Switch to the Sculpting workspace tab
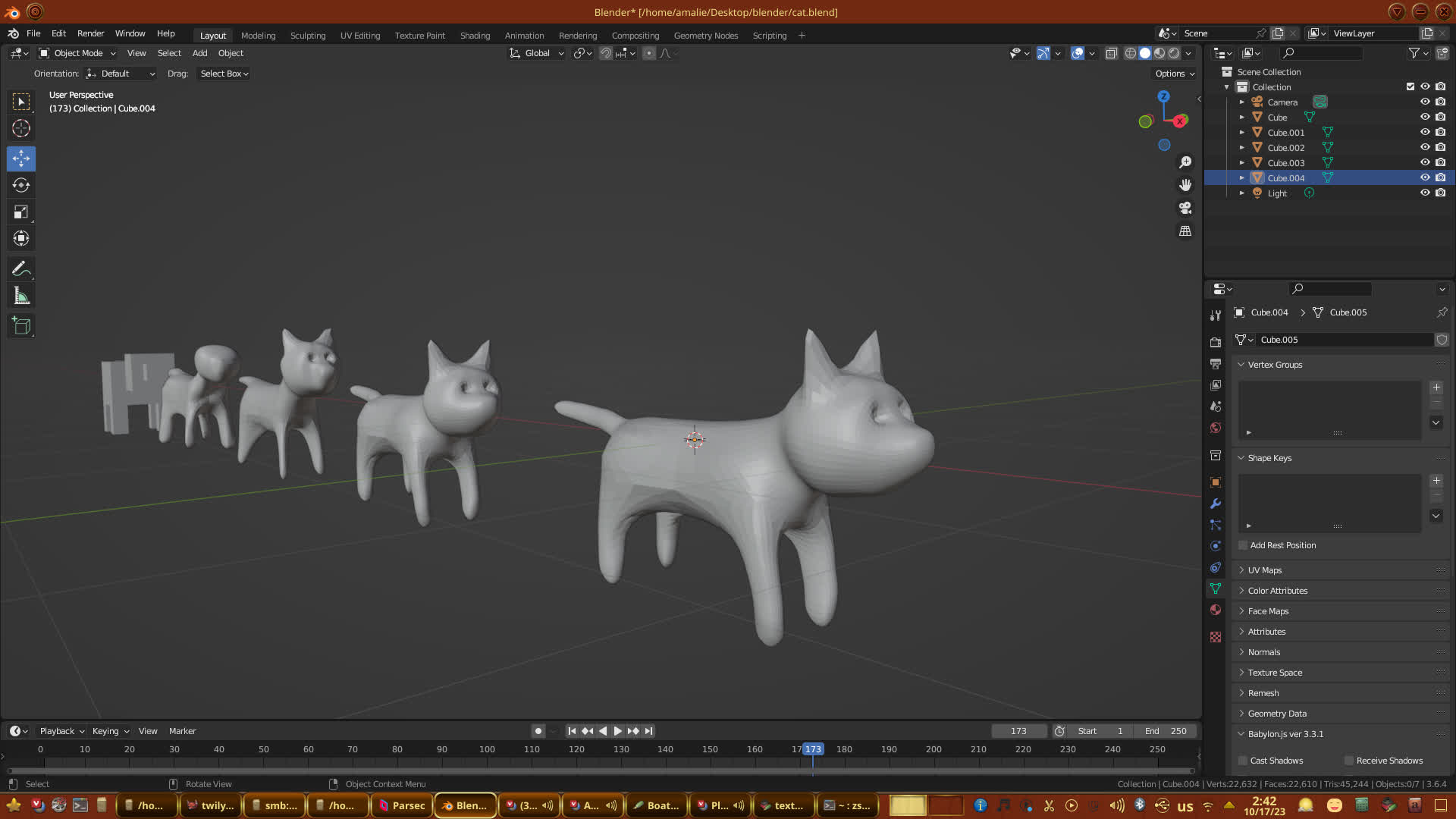 tap(307, 36)
